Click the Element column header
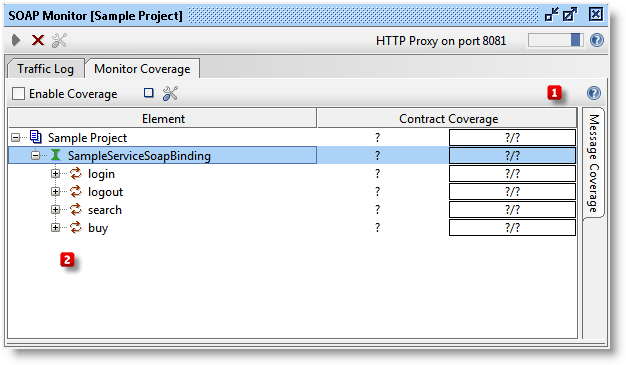626x365 pixels. click(x=163, y=119)
